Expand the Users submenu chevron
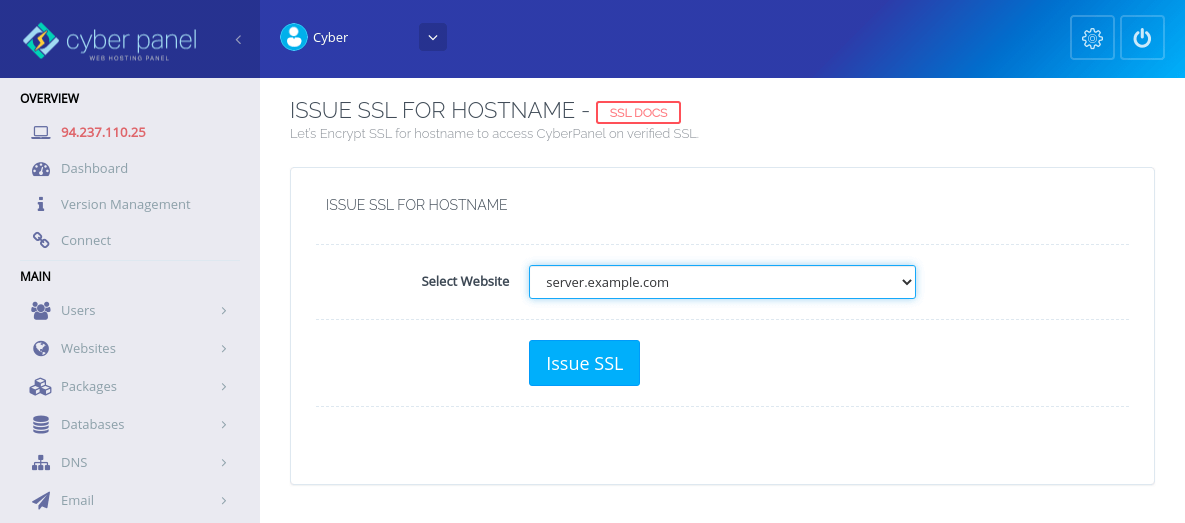 click(x=224, y=311)
